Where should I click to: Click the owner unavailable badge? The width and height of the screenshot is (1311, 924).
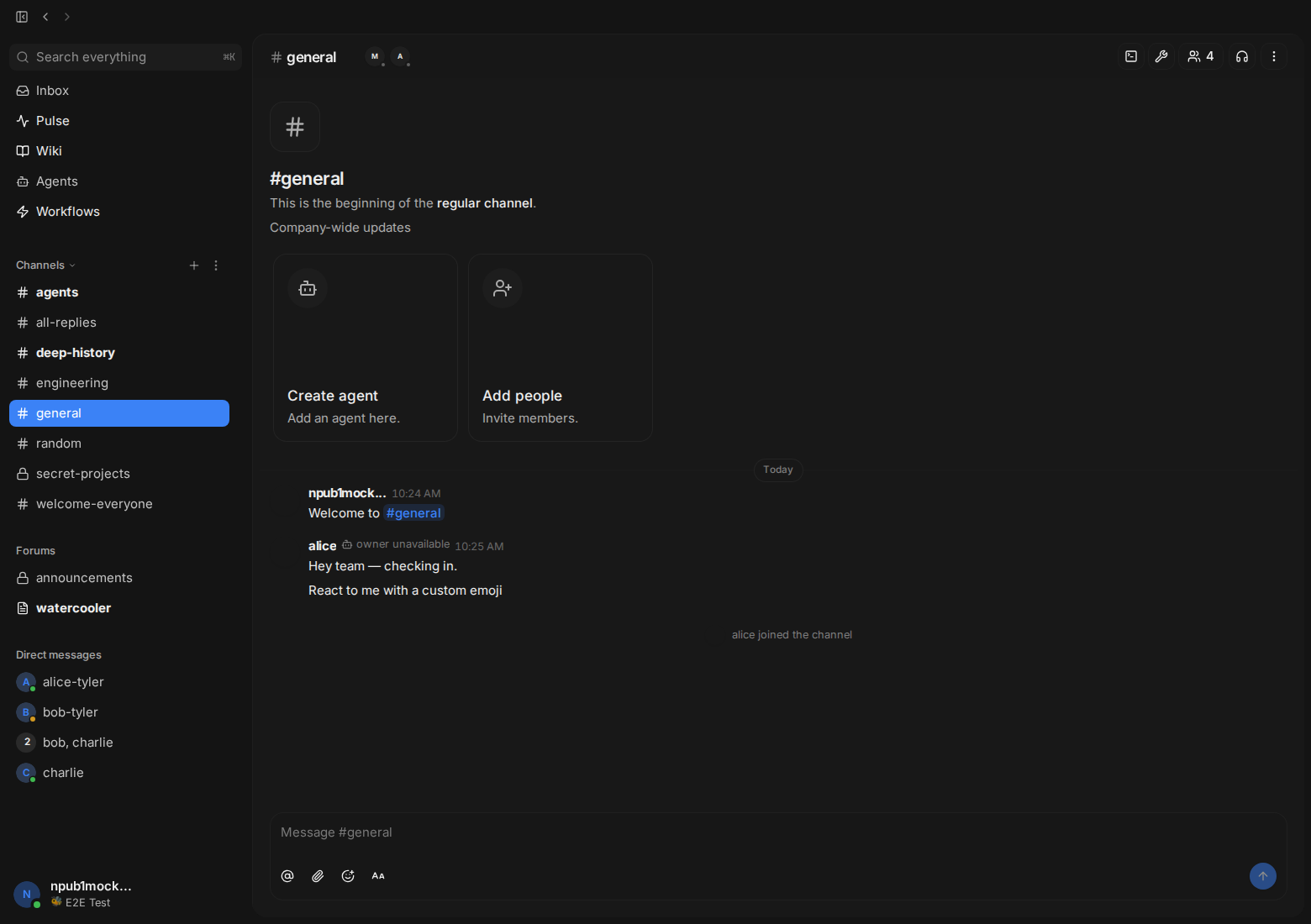[x=396, y=544]
